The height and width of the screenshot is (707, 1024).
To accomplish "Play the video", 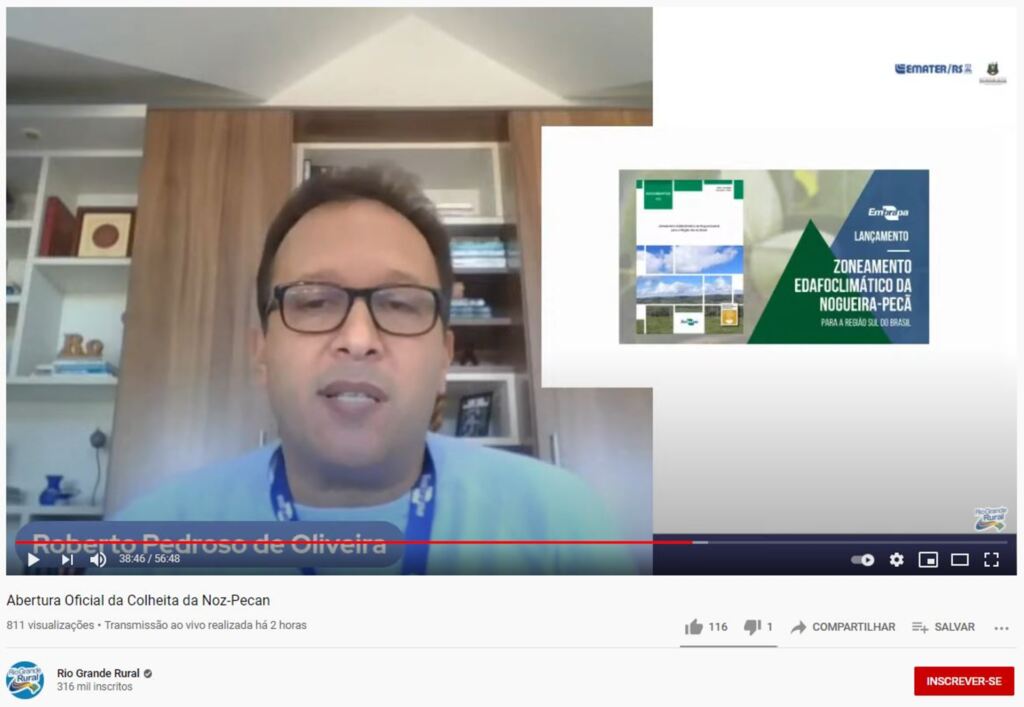I will point(33,559).
